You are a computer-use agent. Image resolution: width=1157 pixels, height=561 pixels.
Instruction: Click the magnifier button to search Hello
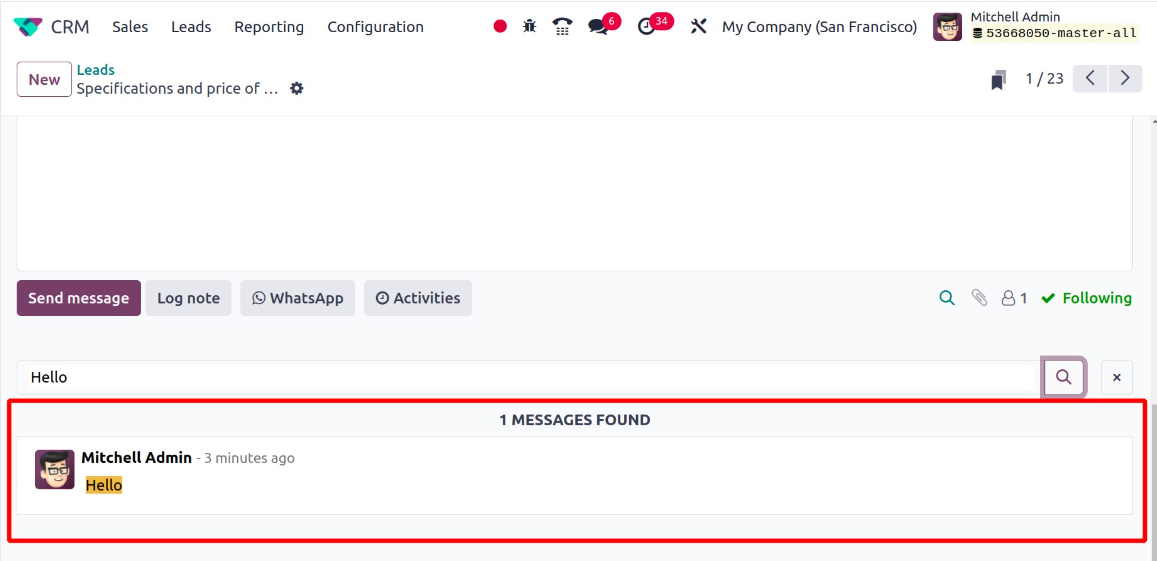[1063, 377]
